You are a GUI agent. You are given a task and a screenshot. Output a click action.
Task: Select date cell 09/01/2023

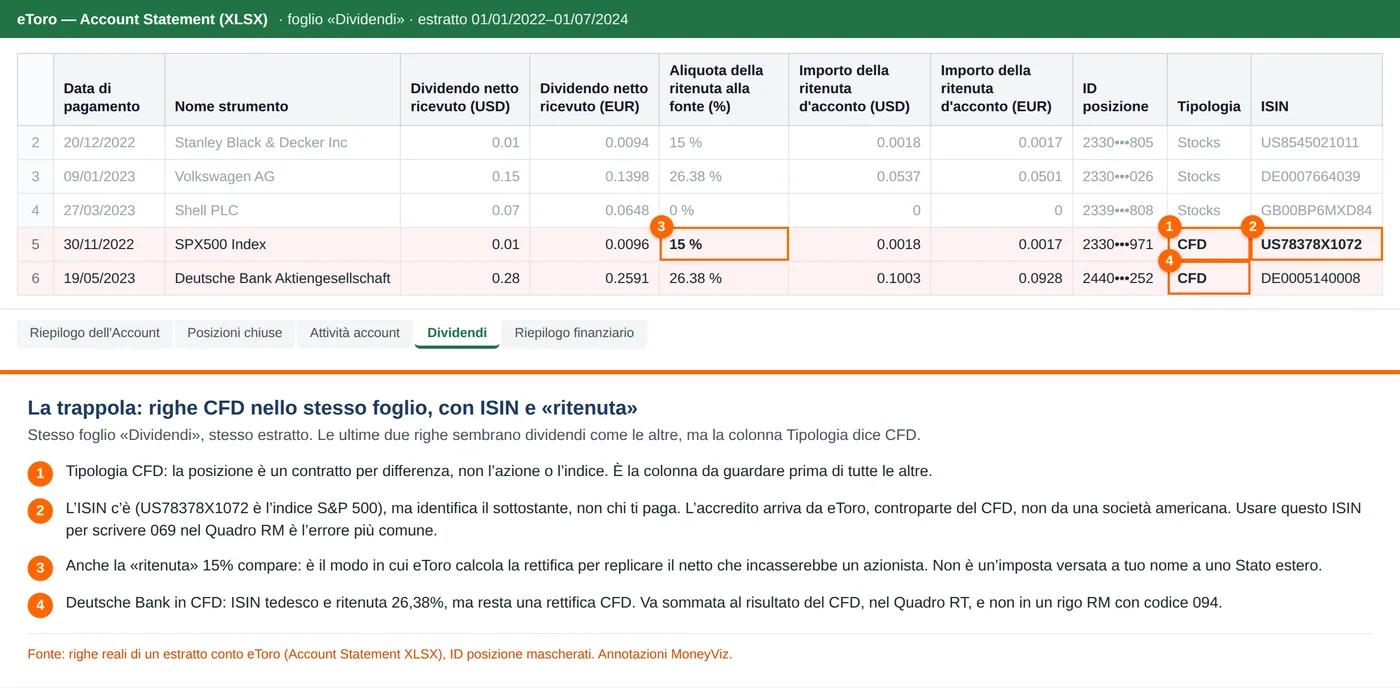point(109,177)
